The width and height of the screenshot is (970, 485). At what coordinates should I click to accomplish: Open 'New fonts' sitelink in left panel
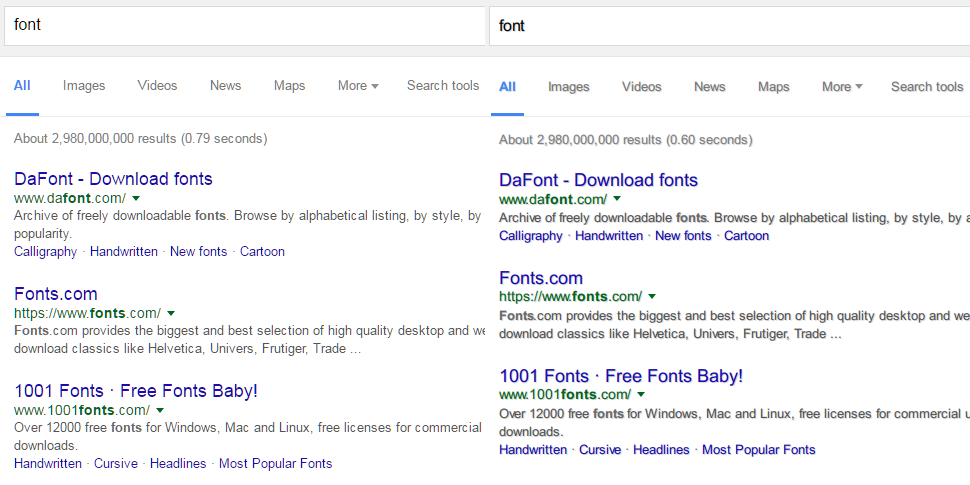pos(199,252)
